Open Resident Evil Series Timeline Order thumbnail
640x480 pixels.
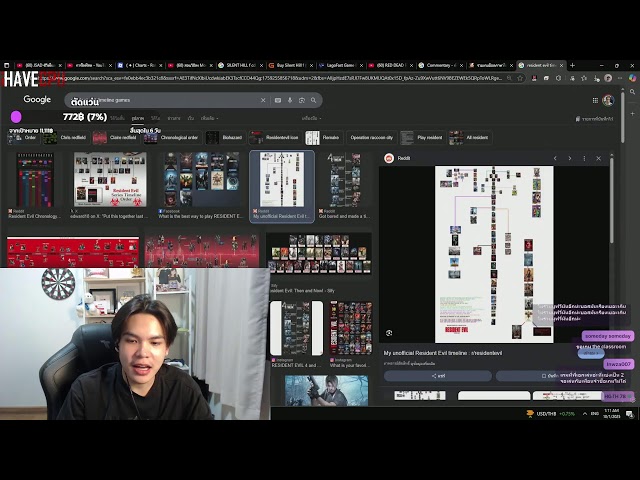pos(110,180)
